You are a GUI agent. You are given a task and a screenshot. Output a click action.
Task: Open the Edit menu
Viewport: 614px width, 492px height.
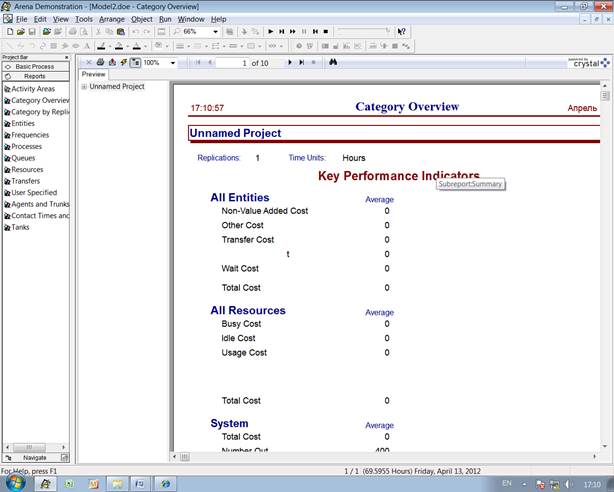[40, 19]
